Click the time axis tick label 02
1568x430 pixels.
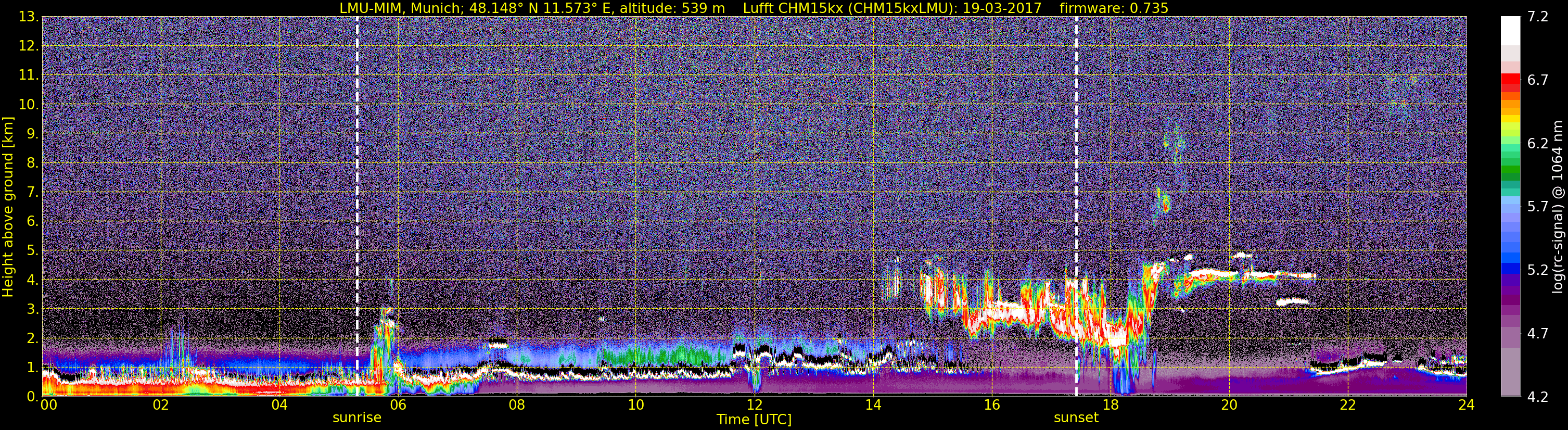(x=161, y=405)
